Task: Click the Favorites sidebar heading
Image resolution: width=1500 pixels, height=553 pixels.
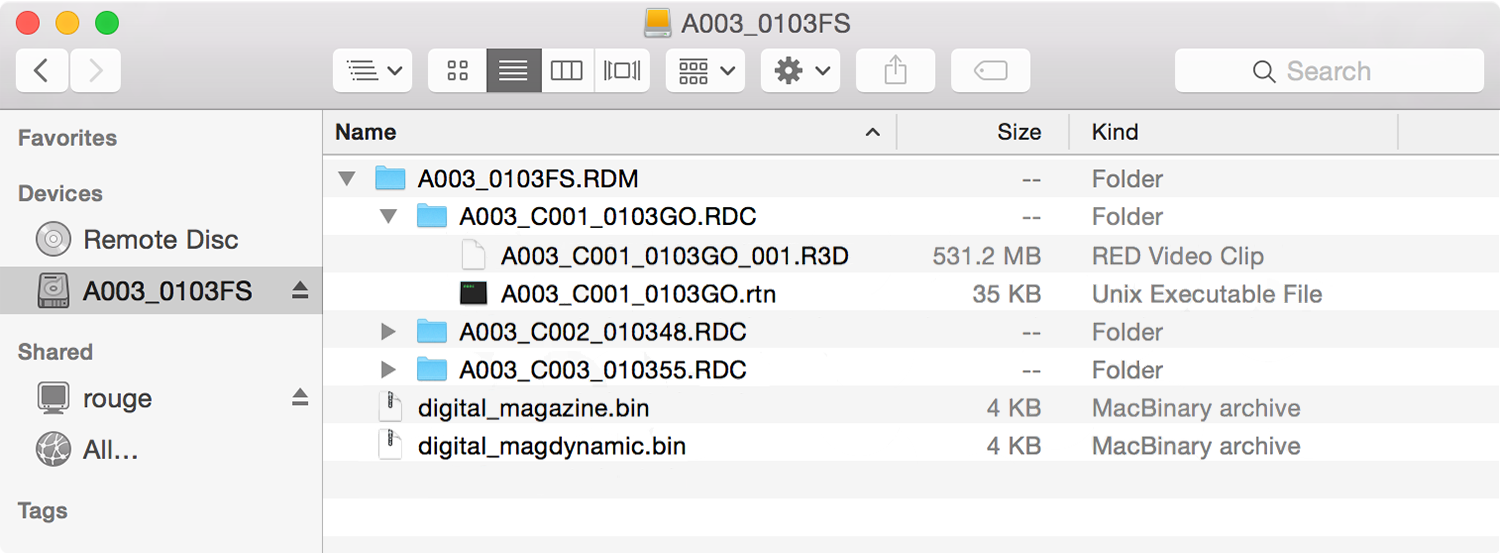Action: pyautogui.click(x=67, y=138)
